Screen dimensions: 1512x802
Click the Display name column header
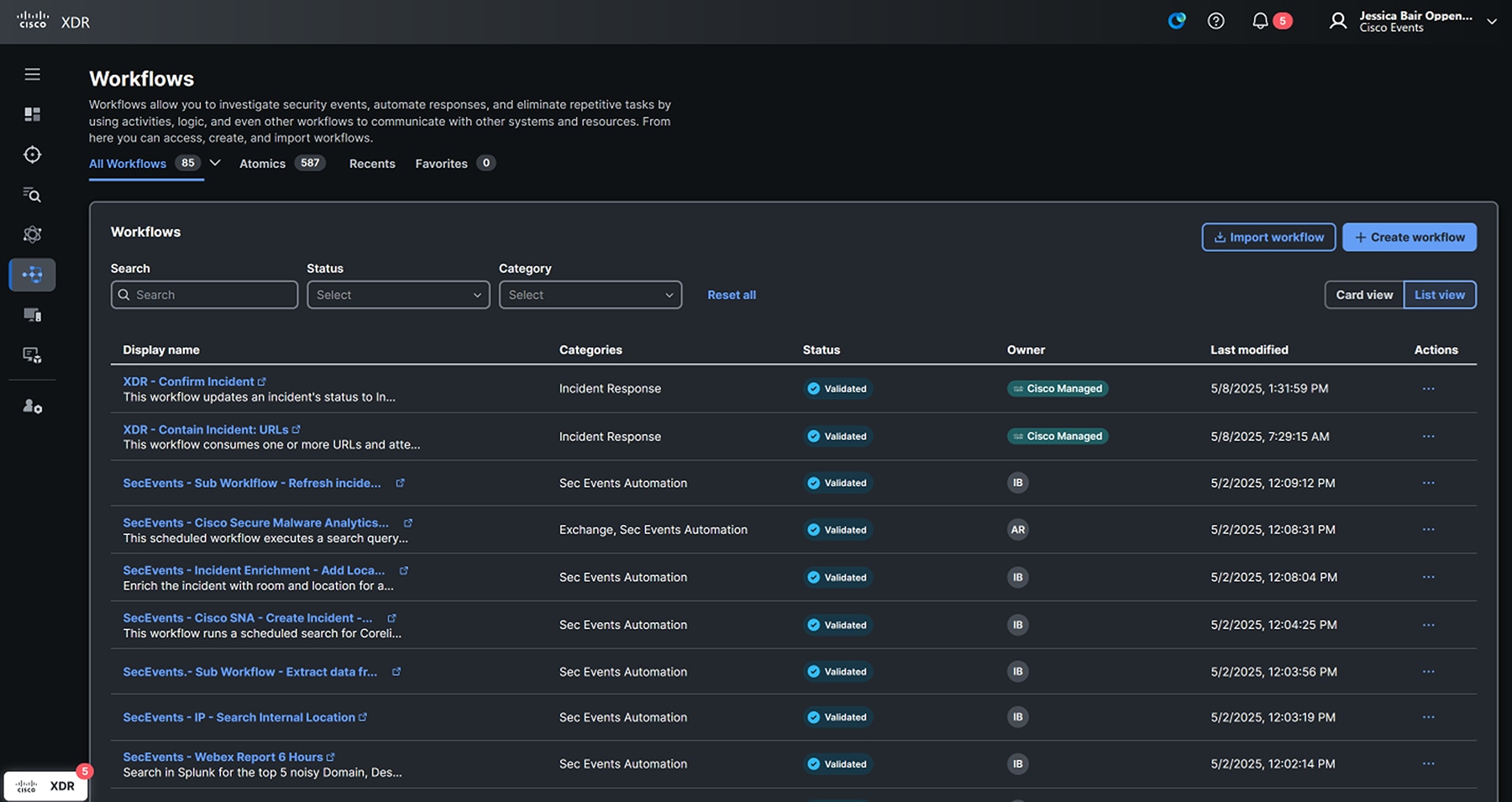(x=161, y=350)
